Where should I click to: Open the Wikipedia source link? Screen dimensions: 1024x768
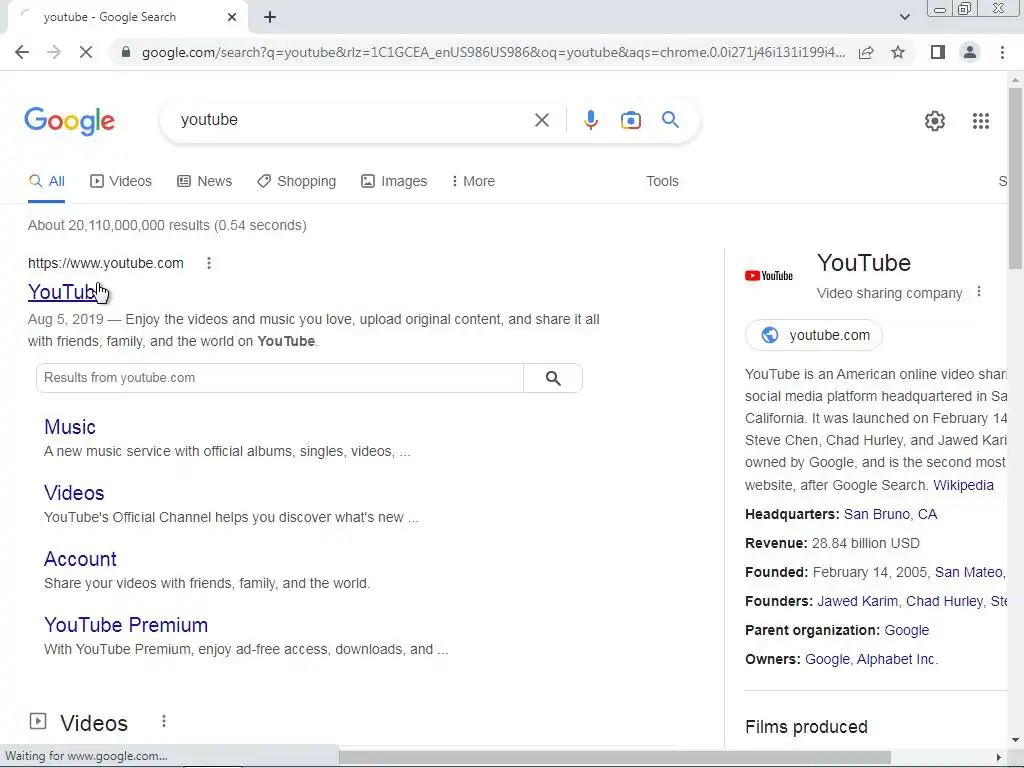(963, 485)
